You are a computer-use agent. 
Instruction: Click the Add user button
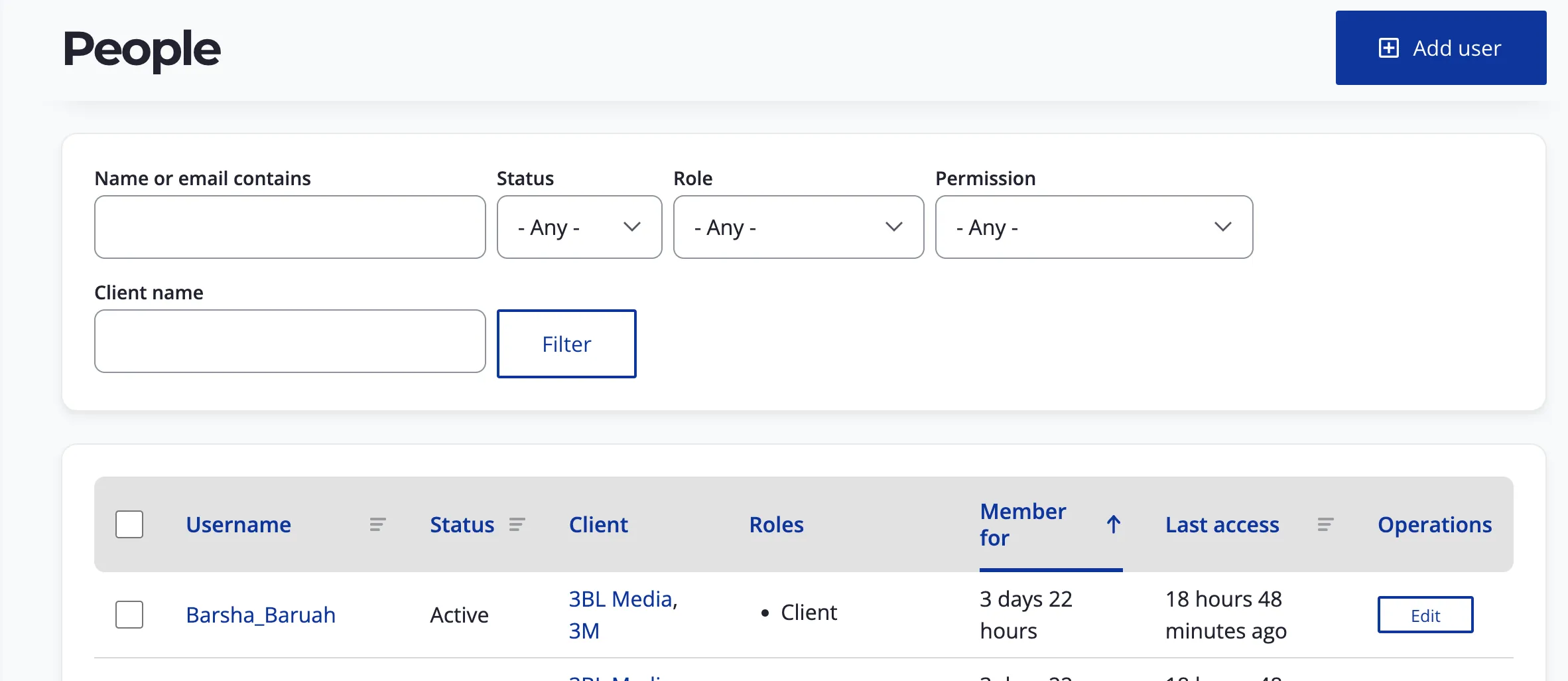pyautogui.click(x=1441, y=48)
